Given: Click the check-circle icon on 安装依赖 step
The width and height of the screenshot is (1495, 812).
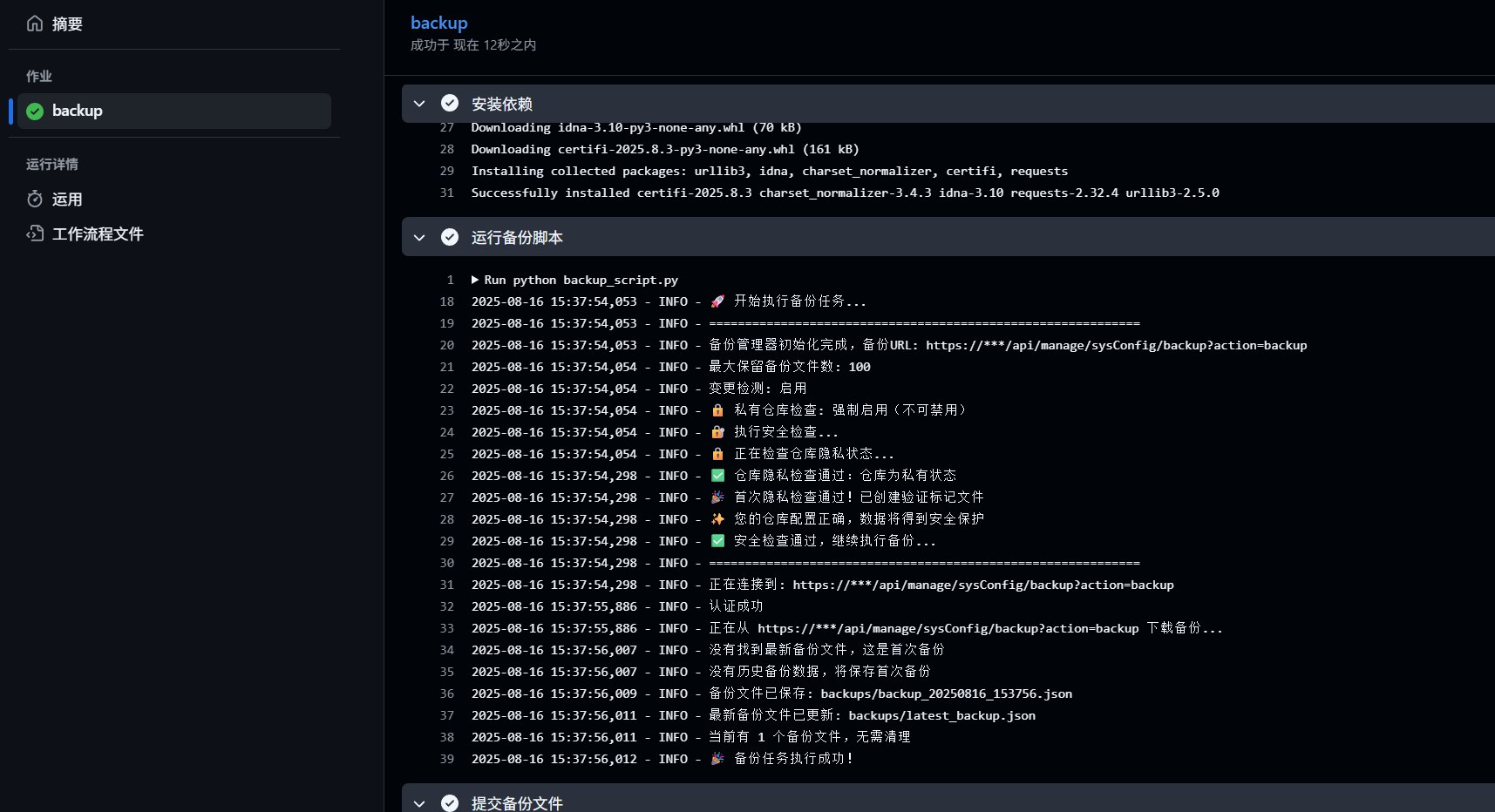Looking at the screenshot, I should pos(450,104).
